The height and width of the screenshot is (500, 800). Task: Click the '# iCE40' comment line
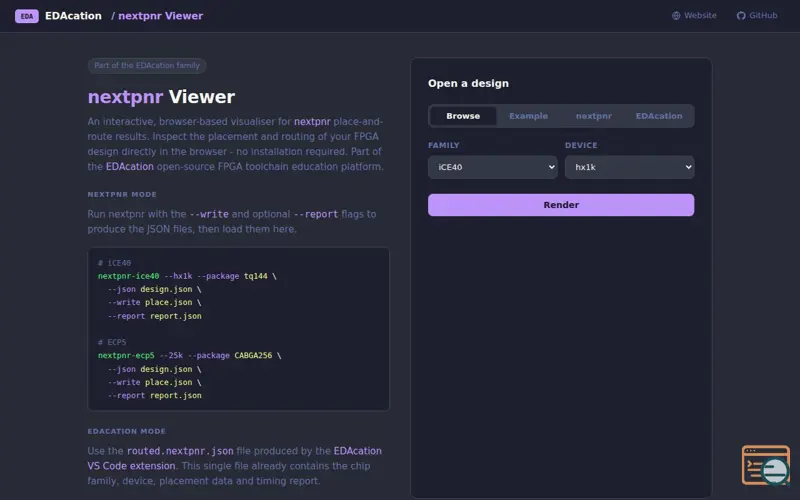coord(114,263)
